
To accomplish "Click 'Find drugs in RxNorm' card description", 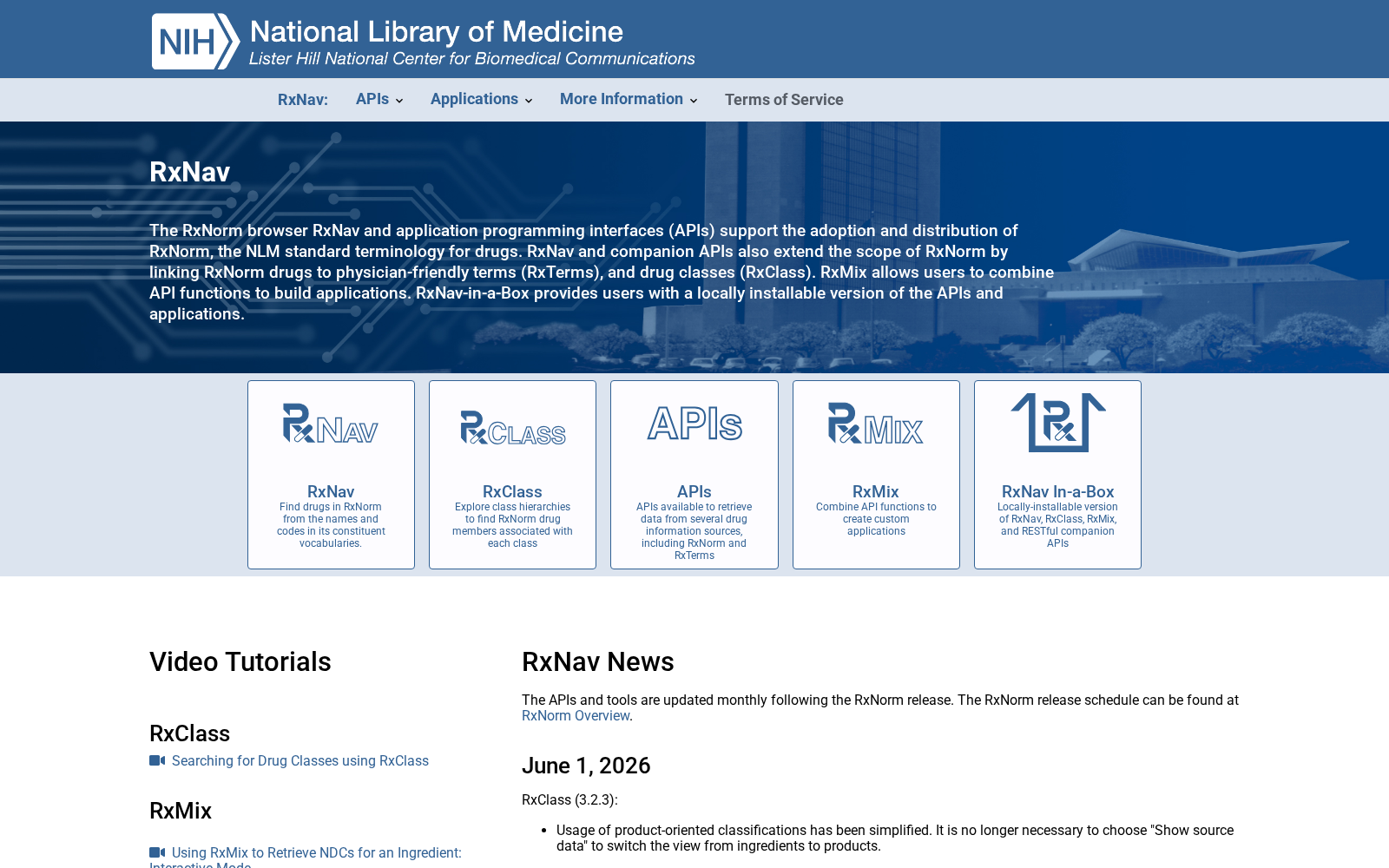I will point(331,525).
